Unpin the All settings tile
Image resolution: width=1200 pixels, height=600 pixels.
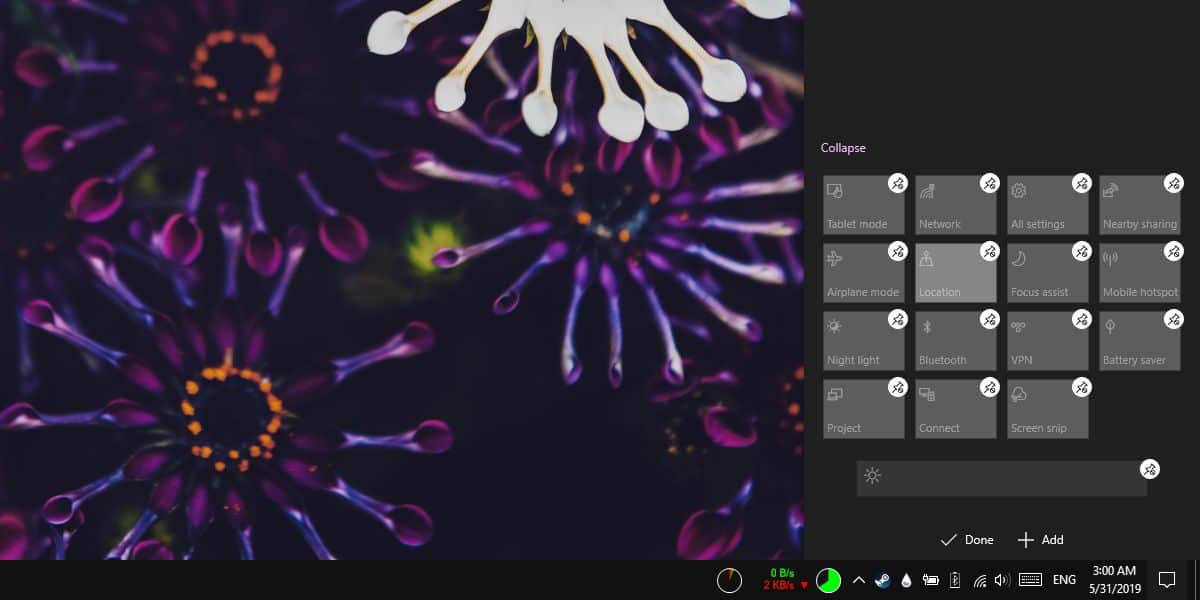click(x=1081, y=183)
